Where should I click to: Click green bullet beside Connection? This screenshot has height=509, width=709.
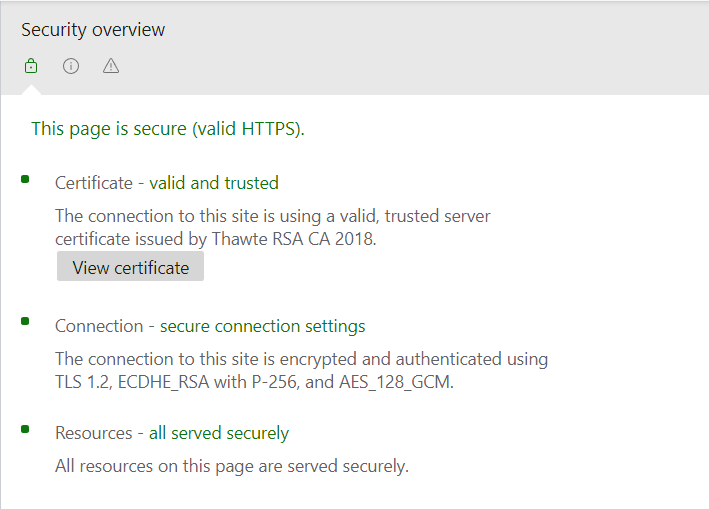(25, 322)
